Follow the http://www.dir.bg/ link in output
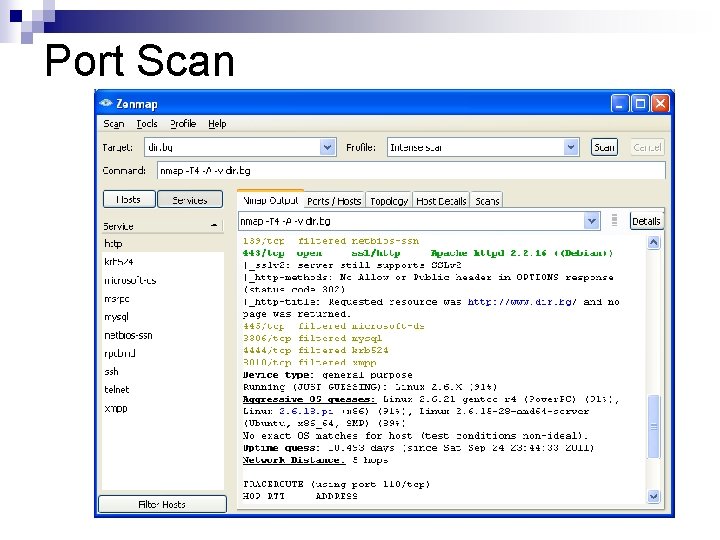The image size is (720, 540). 522,302
